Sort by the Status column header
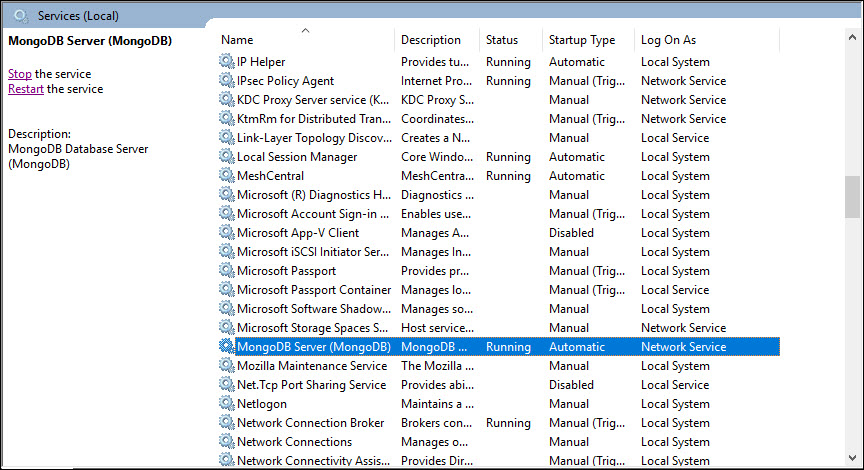Viewport: 864px width, 470px height. tap(502, 40)
